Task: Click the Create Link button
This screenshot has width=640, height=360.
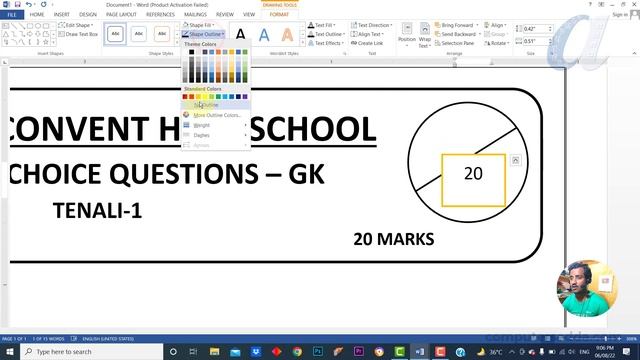Action: 367,43
